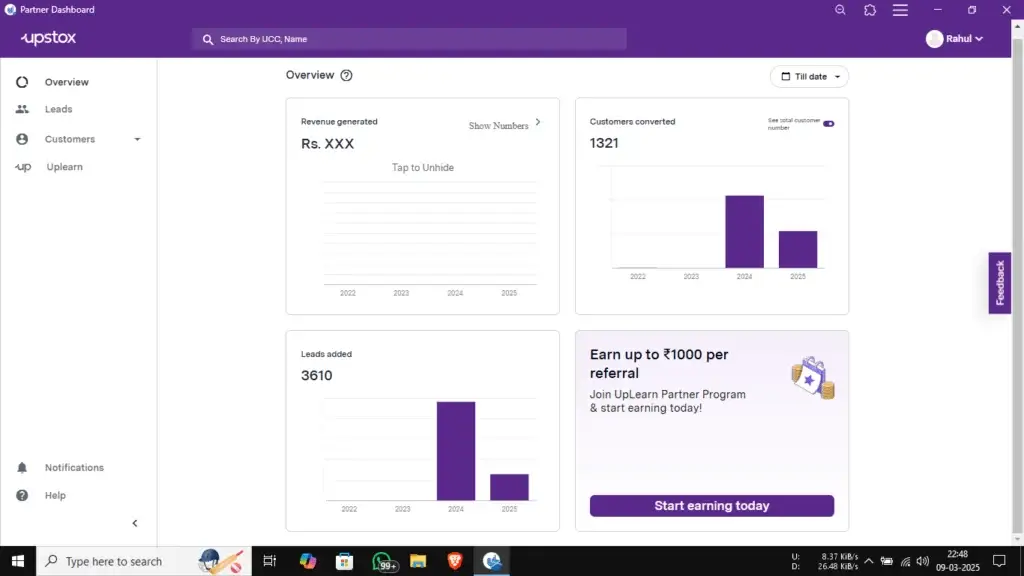
Task: Click the Search By UCC, Name field
Action: (x=409, y=39)
